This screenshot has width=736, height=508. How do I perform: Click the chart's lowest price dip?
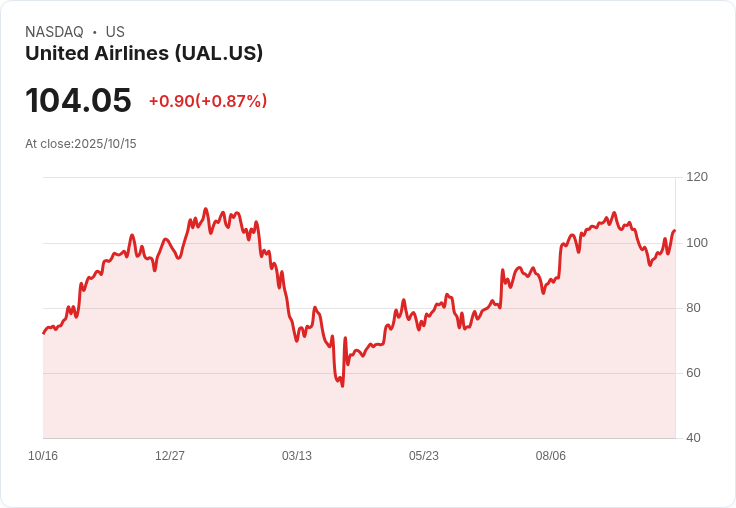[343, 385]
